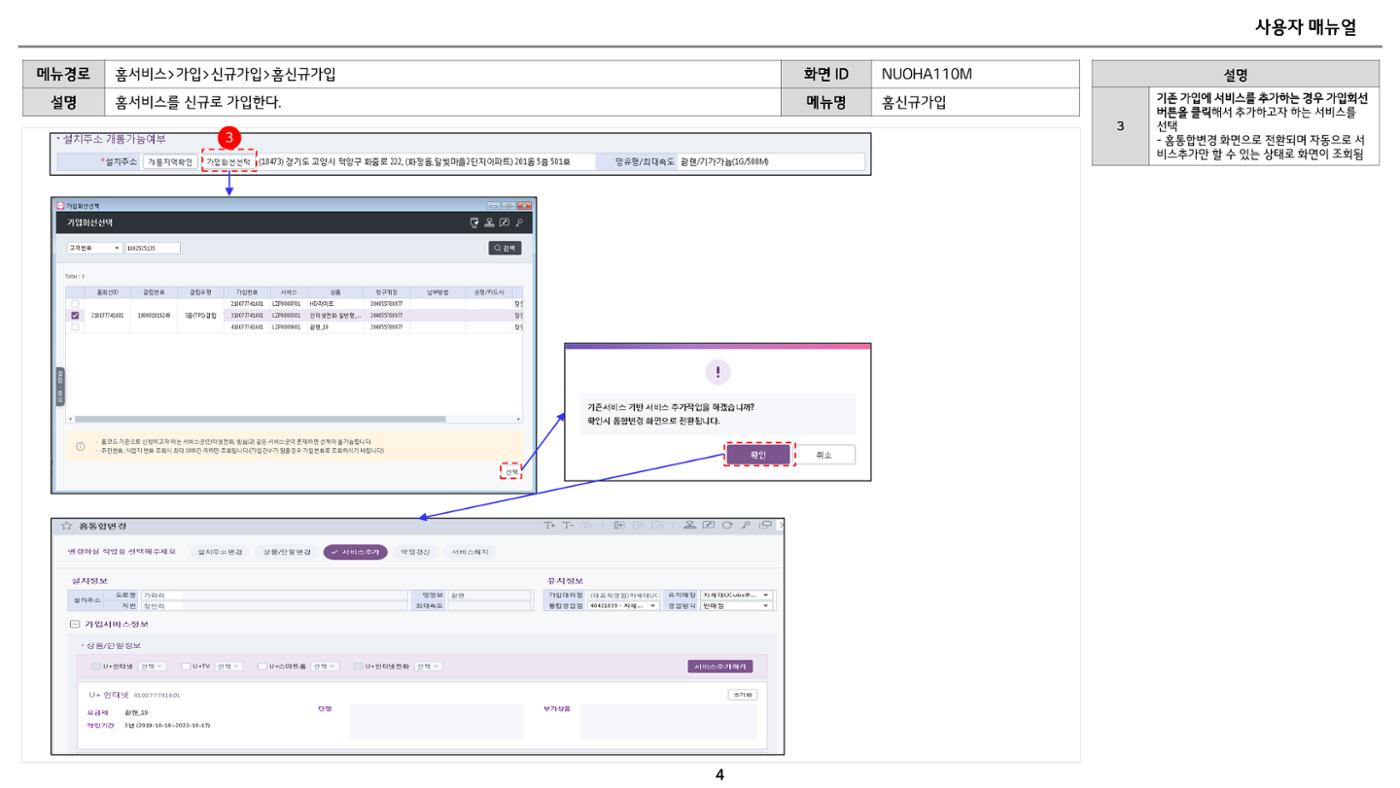Click the monitor icon in 가입회선선택 header
Screen dimensions: 1400x788
click(x=475, y=222)
